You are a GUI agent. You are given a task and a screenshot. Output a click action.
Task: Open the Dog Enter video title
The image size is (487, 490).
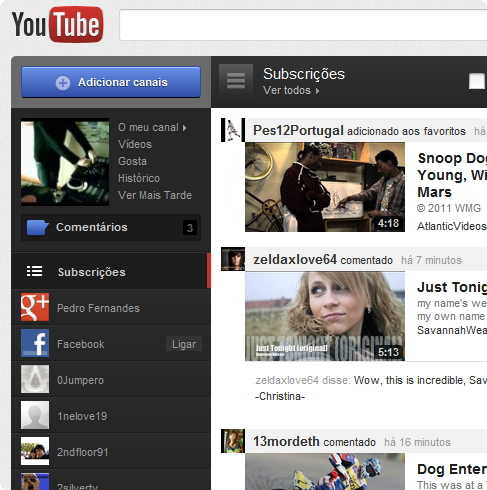pos(452,469)
